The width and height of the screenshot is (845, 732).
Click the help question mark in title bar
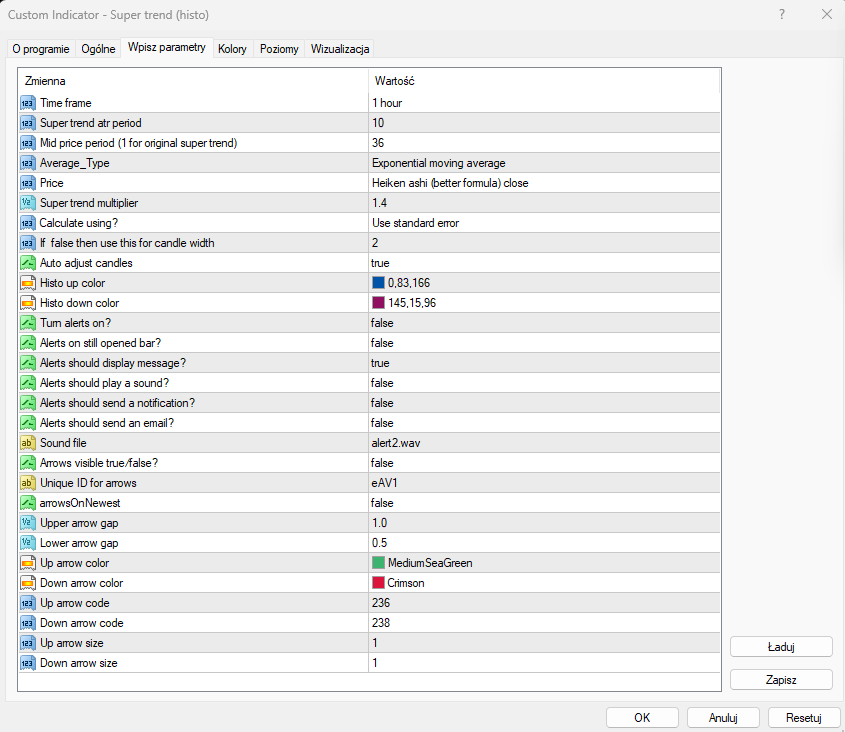pos(780,15)
